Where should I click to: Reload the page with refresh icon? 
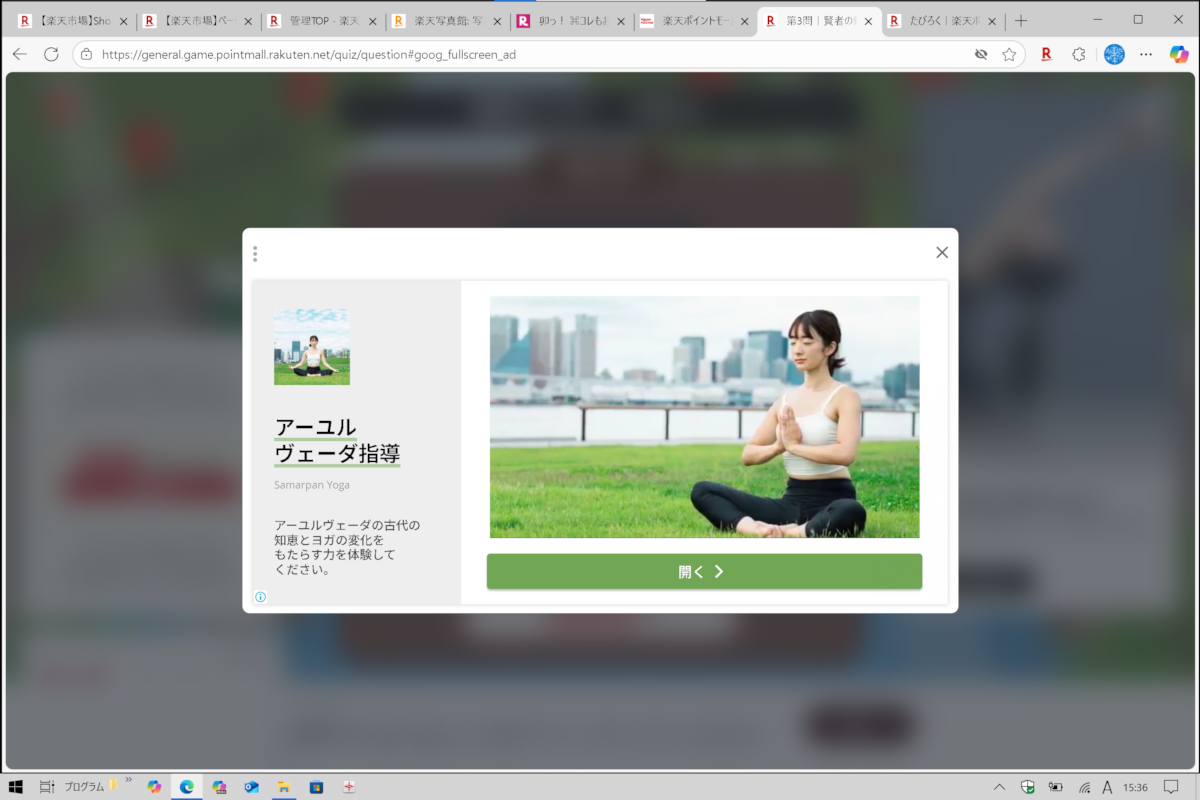tap(51, 54)
